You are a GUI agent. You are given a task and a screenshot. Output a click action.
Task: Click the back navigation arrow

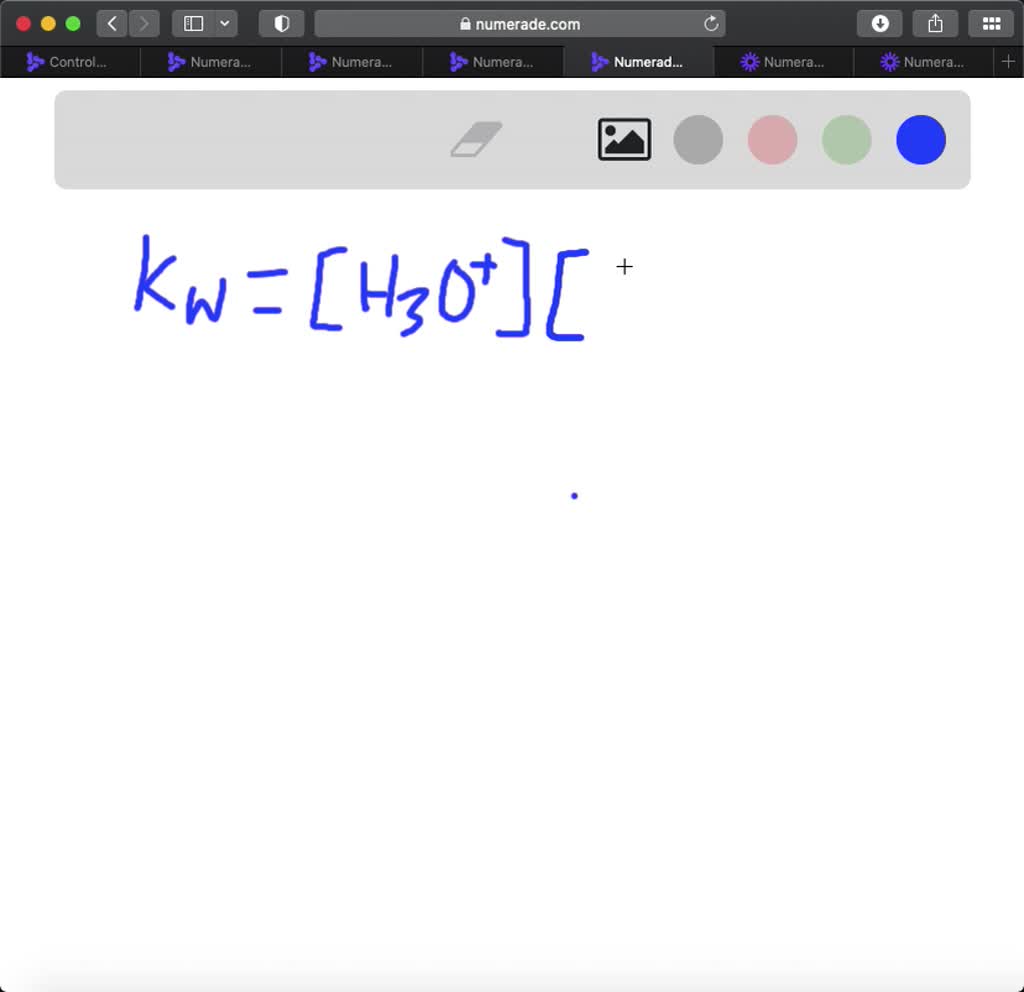(112, 23)
